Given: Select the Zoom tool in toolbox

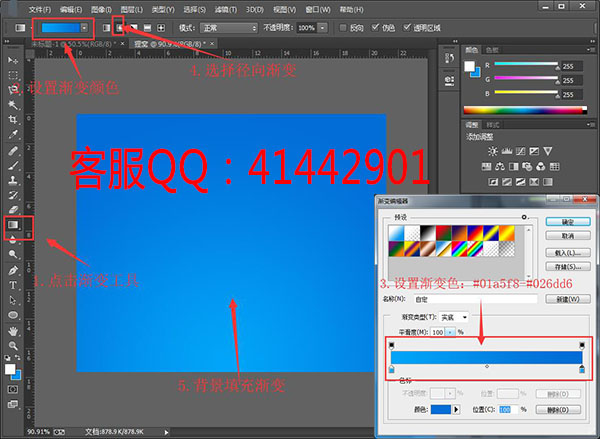Looking at the screenshot, I should point(13,345).
